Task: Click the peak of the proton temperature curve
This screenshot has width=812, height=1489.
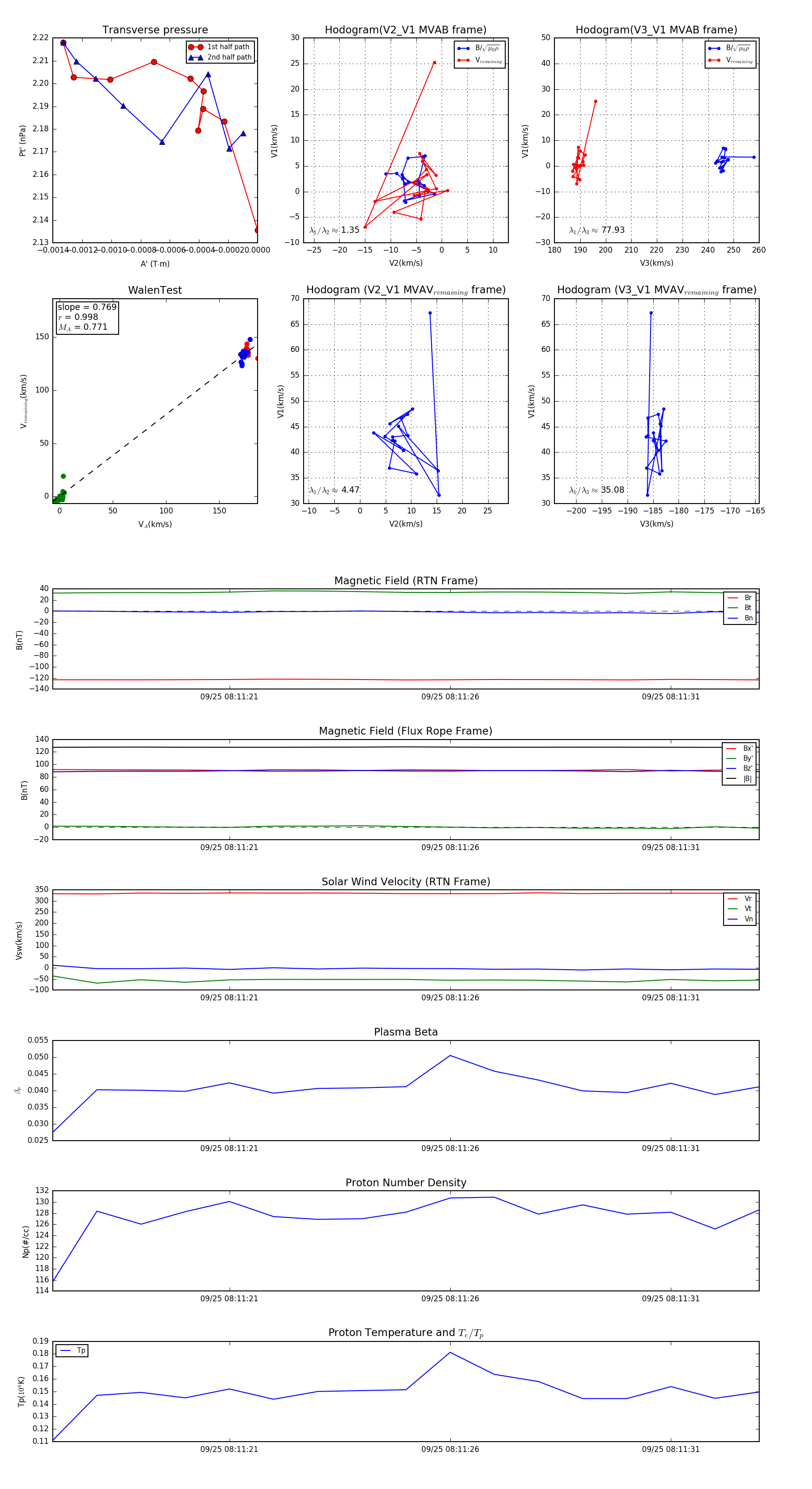Action: [450, 1352]
